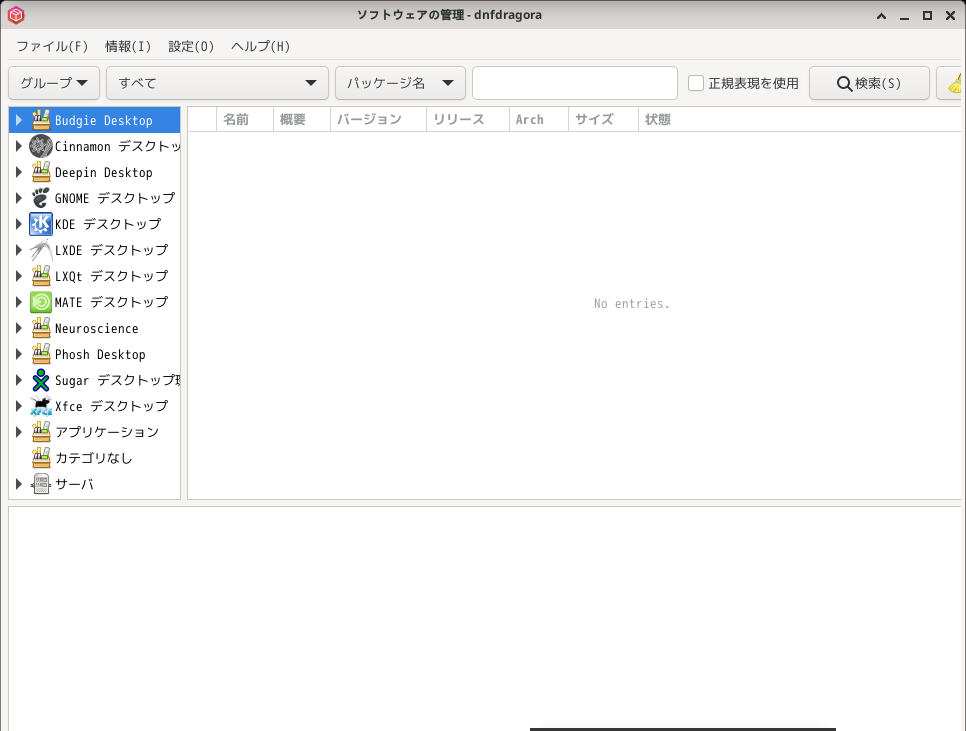The height and width of the screenshot is (731, 966).
Task: Click the カテゴリなし group icon
Action: (41, 458)
